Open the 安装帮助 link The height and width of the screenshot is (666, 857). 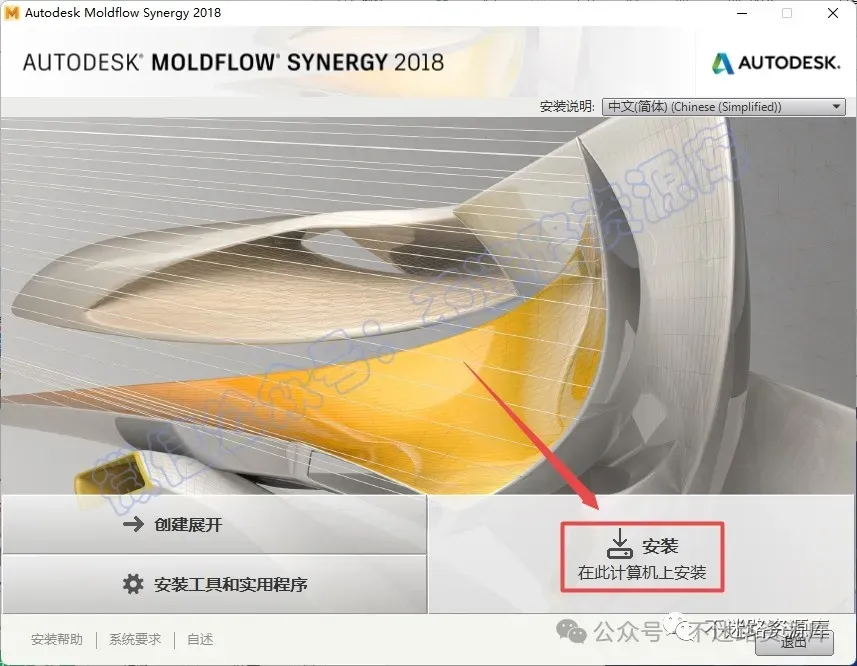57,639
